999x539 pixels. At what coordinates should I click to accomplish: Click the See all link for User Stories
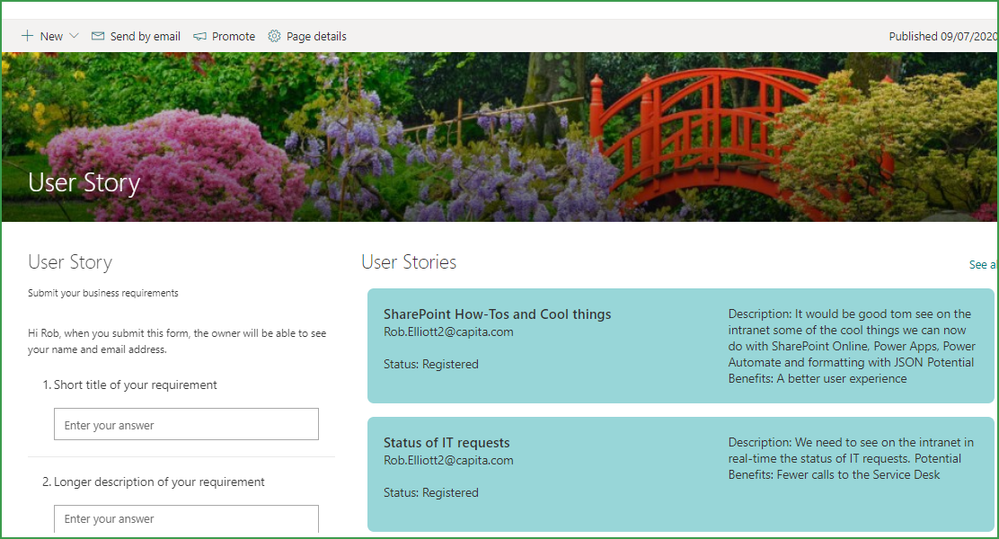coord(982,264)
